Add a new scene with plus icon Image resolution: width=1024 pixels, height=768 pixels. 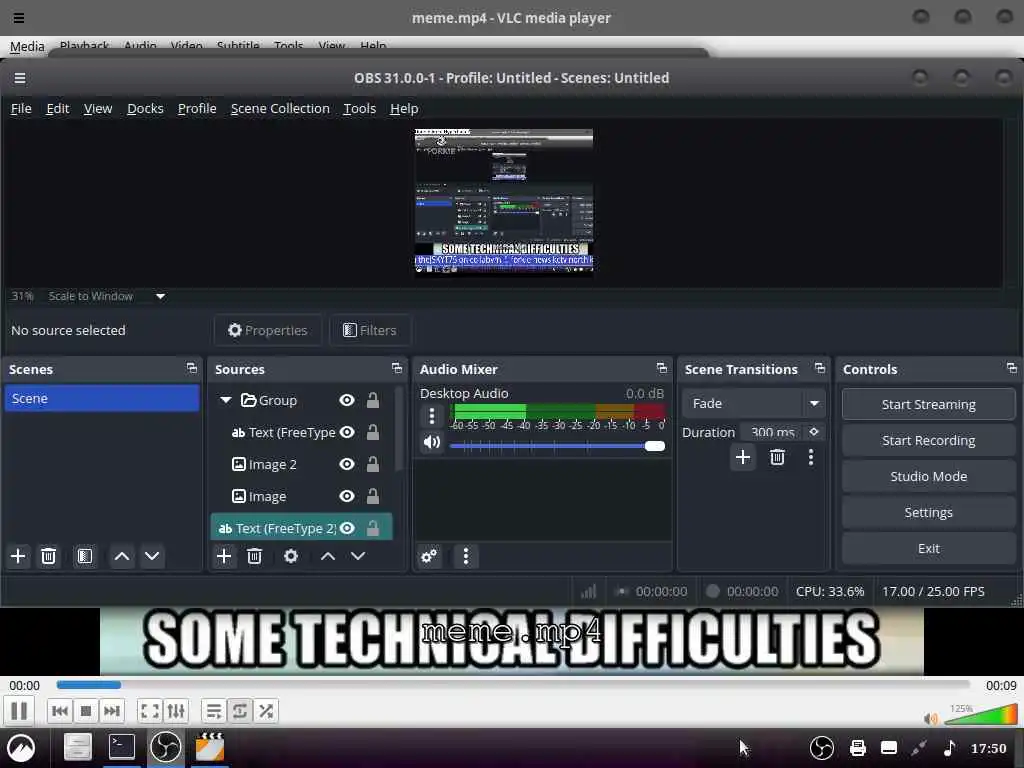(x=18, y=556)
